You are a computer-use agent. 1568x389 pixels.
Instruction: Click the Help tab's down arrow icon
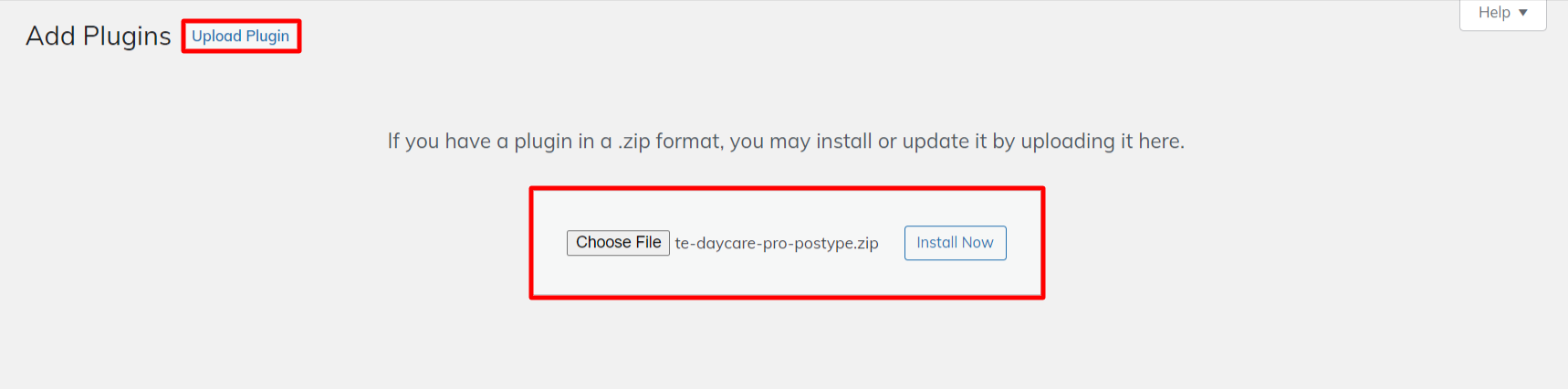[x=1522, y=13]
